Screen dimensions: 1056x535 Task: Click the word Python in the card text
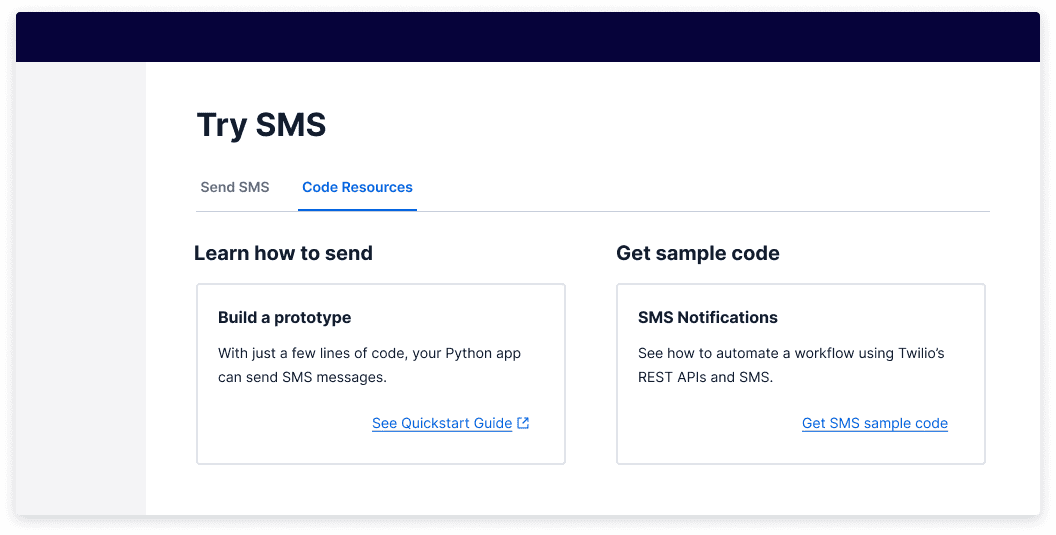coord(467,353)
